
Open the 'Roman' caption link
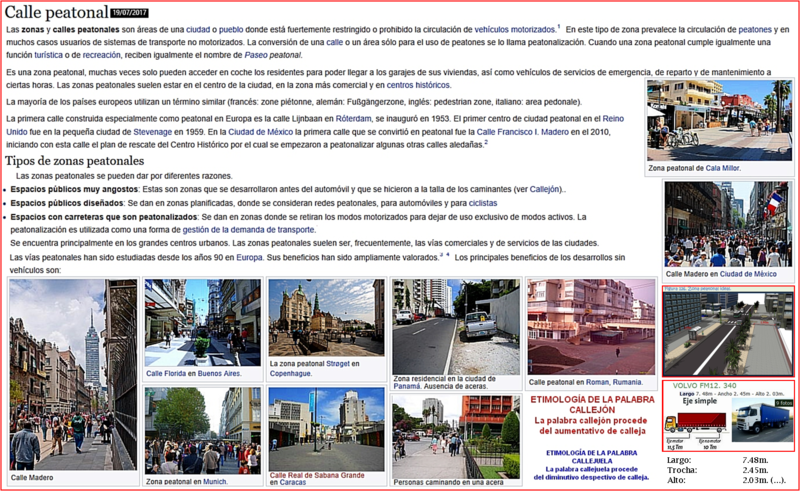click(597, 382)
